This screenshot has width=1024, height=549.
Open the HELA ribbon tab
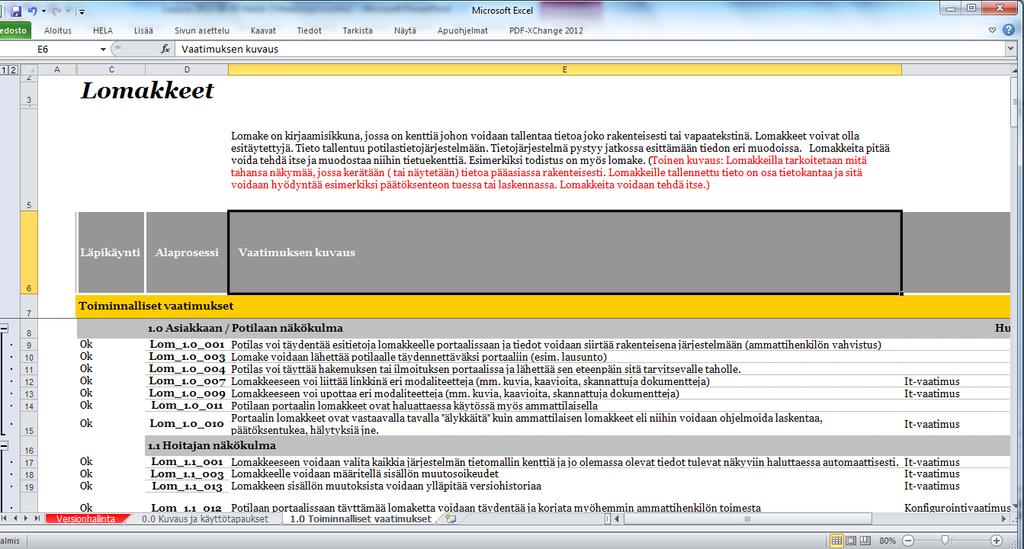pos(103,30)
